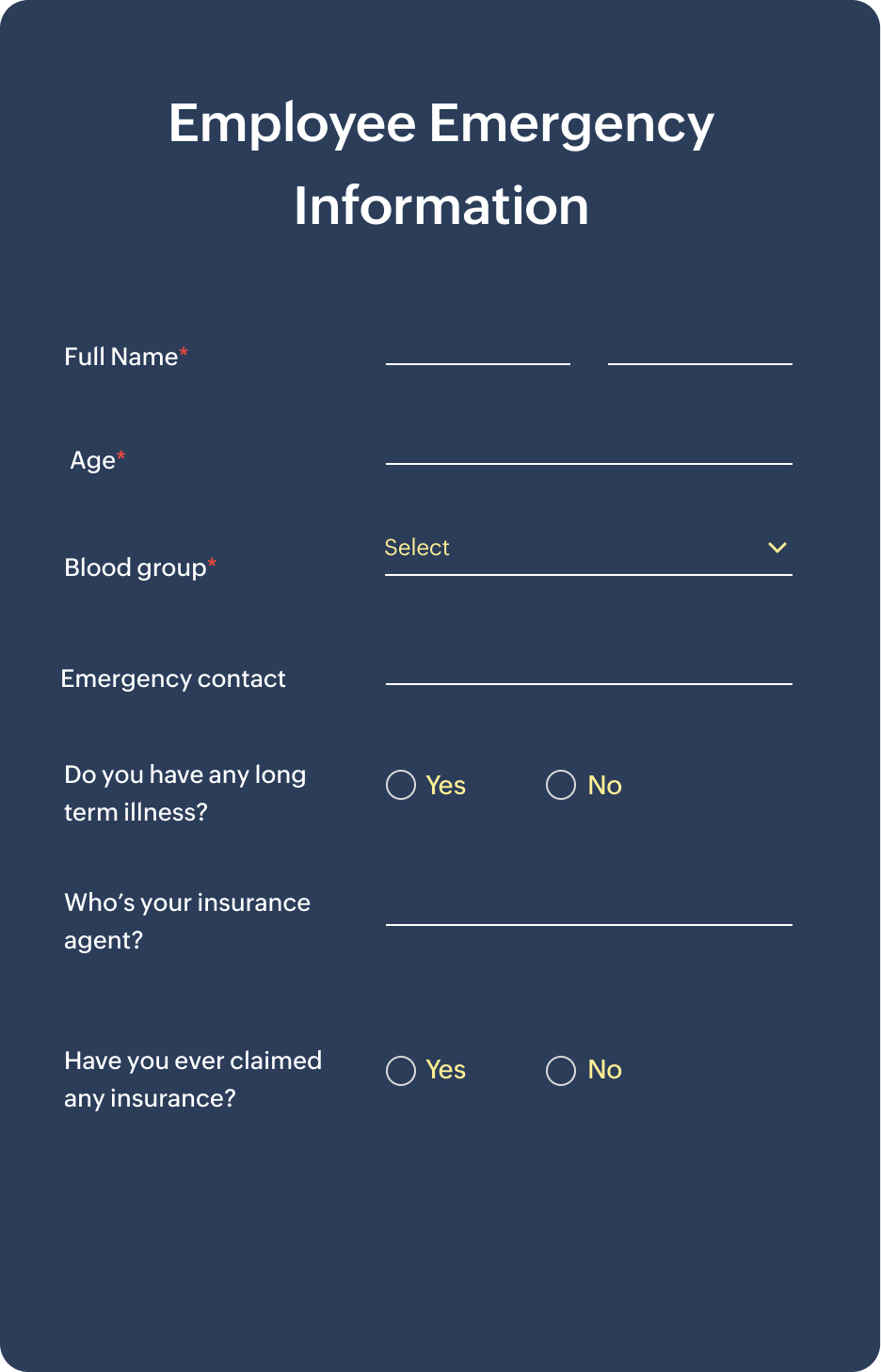This screenshot has width=881, height=1372.
Task: Select No for long term illness
Action: point(561,785)
